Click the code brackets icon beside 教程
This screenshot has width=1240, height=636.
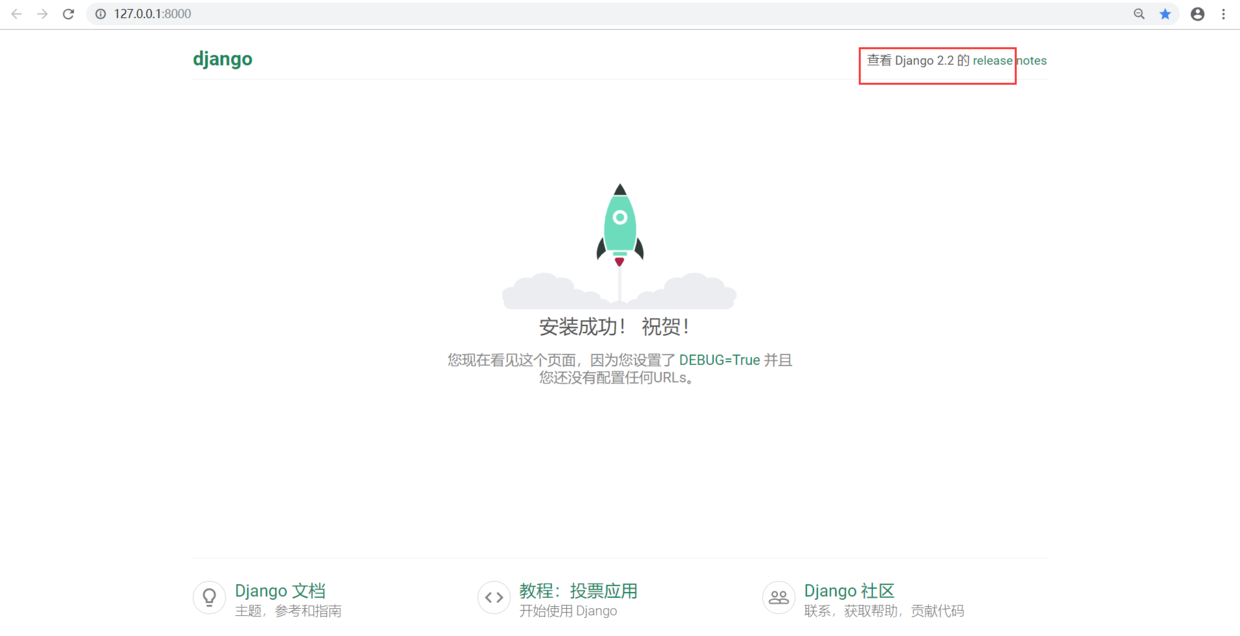click(494, 597)
